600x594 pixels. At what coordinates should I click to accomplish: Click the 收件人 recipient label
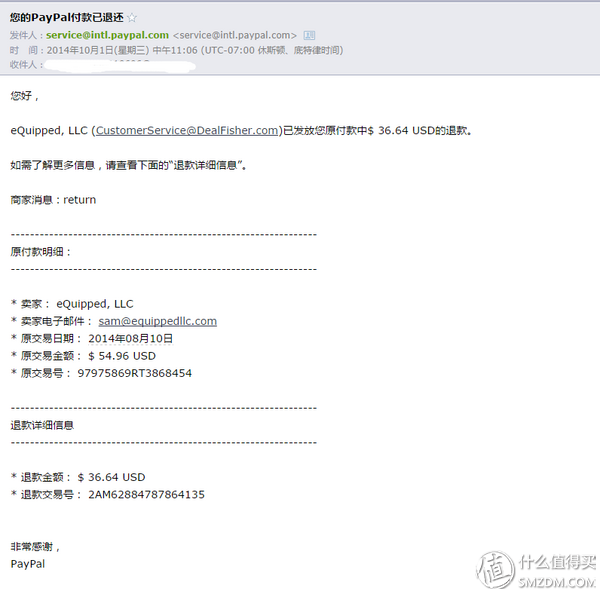24,65
